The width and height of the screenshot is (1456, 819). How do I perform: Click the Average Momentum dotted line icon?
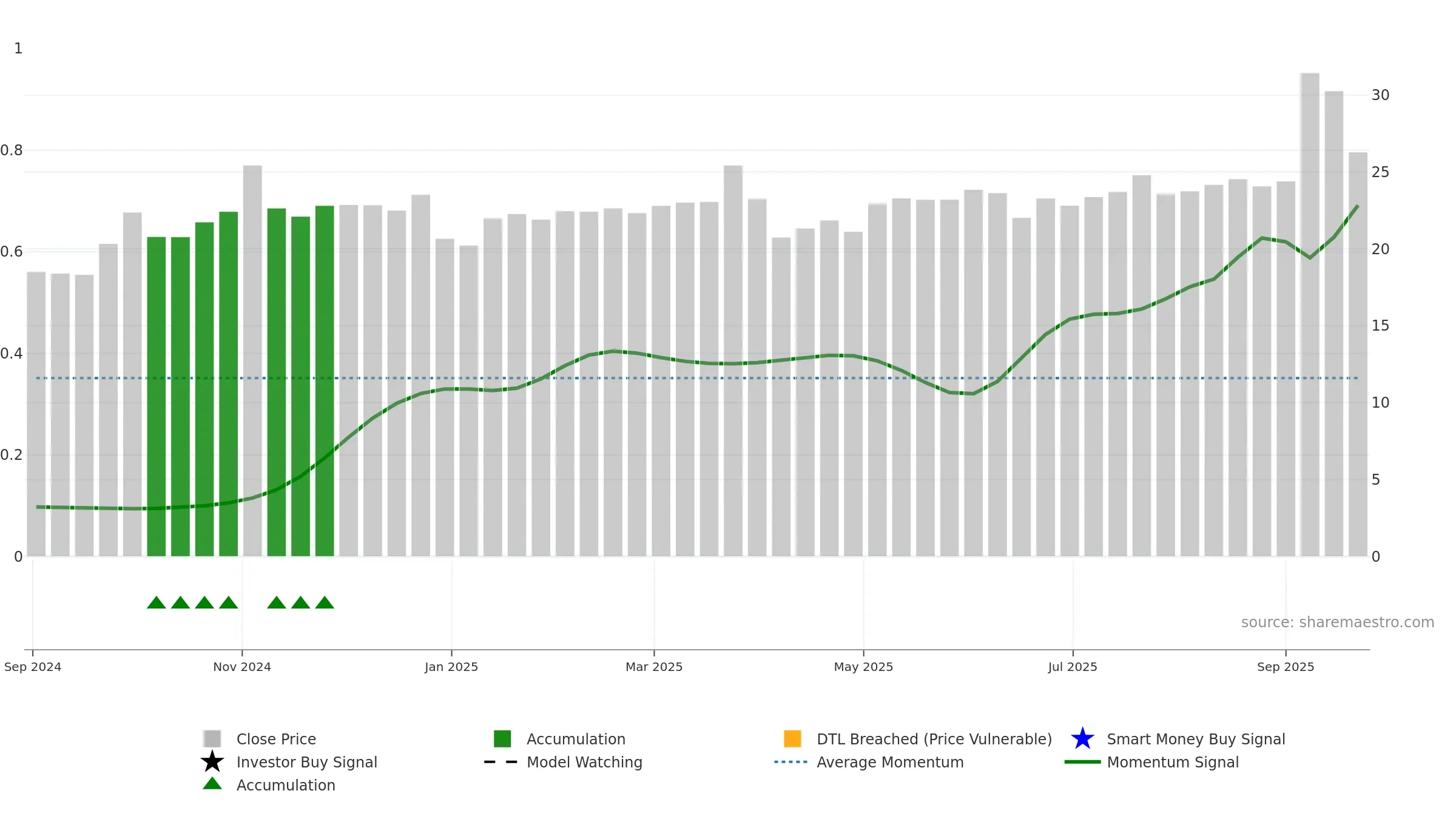[x=790, y=762]
